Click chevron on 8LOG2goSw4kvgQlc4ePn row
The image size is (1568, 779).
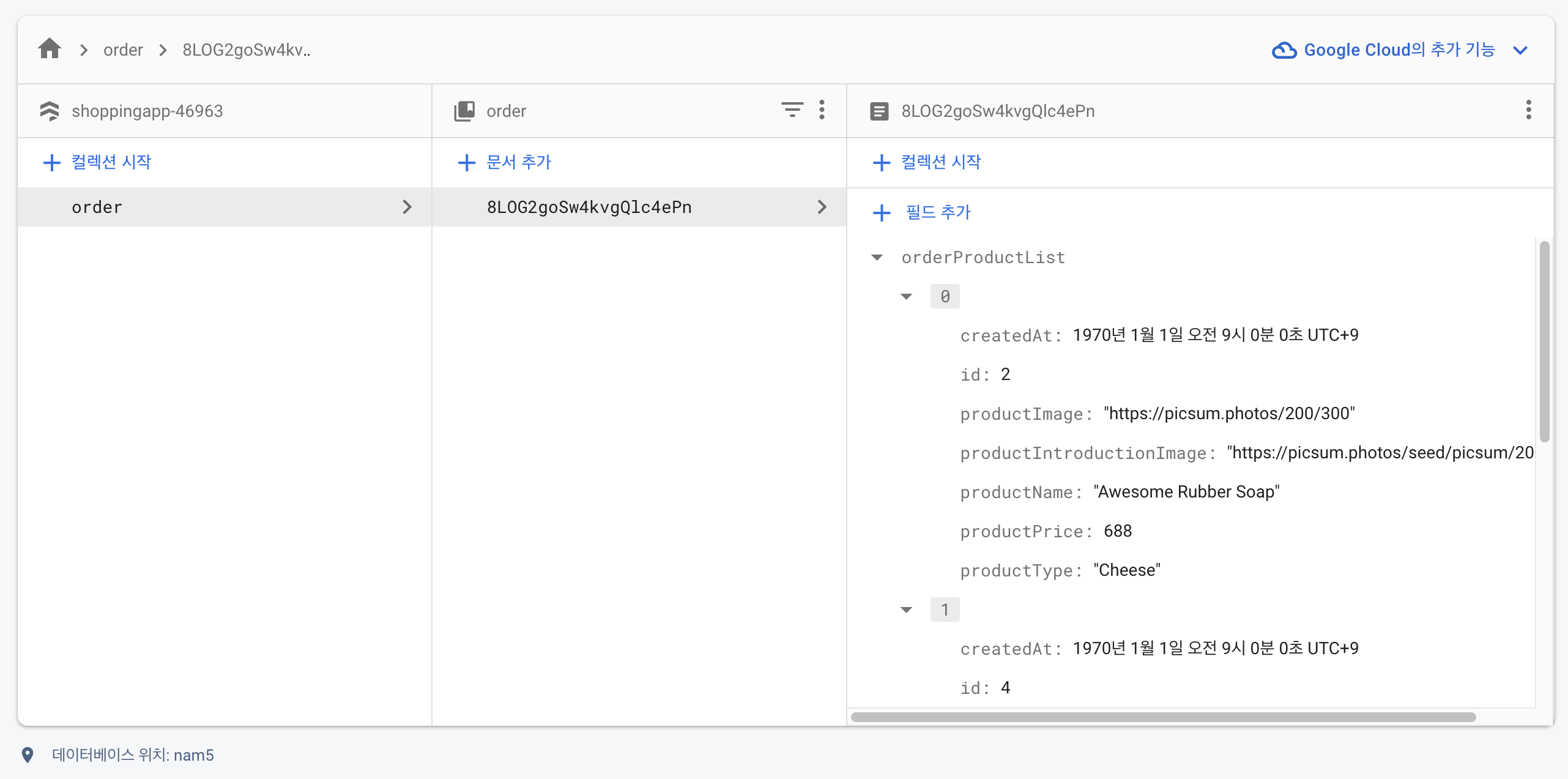(x=822, y=207)
